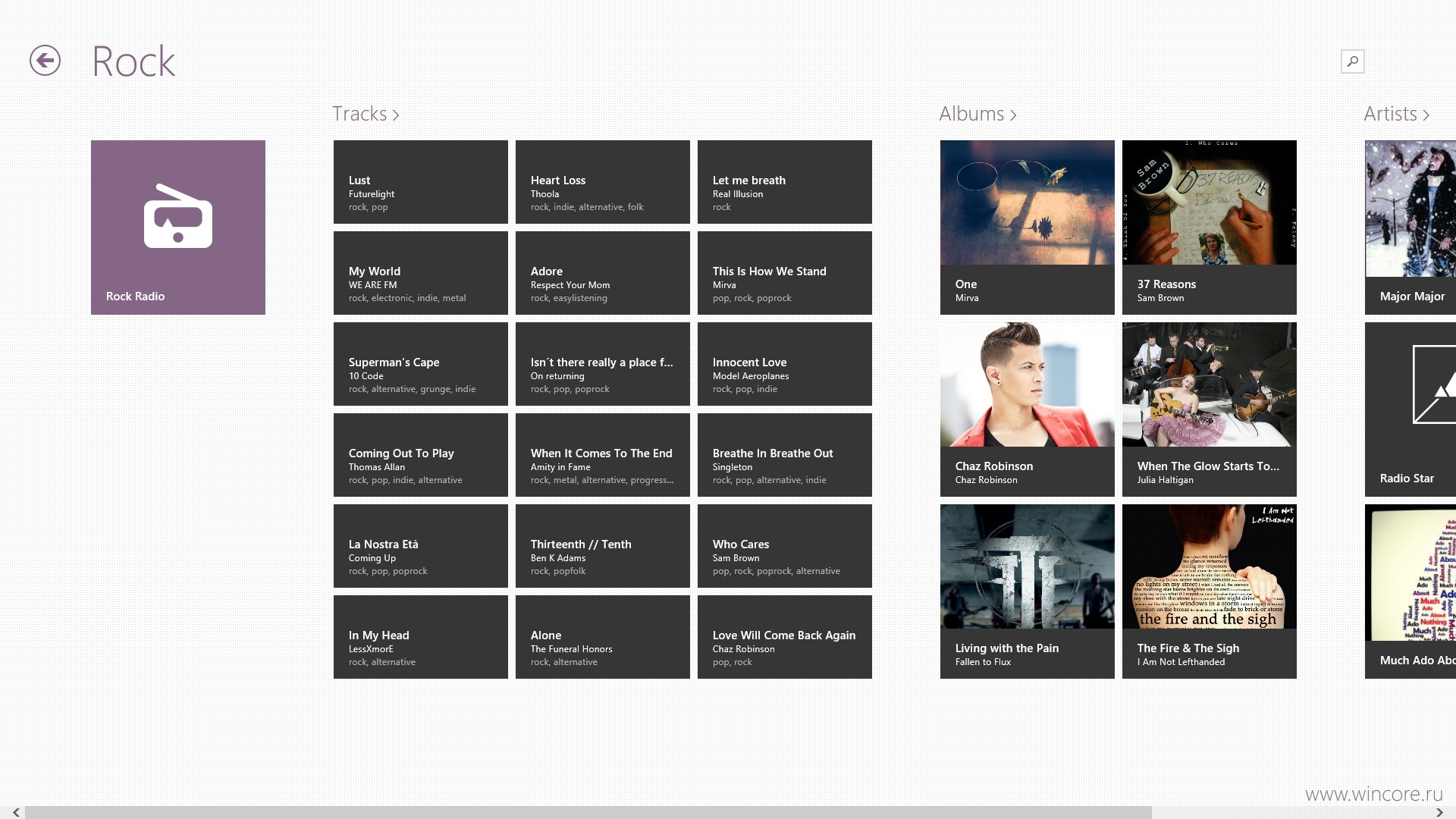Open The Fire & The Sigh album
Image resolution: width=1456 pixels, height=819 pixels.
pyautogui.click(x=1210, y=591)
